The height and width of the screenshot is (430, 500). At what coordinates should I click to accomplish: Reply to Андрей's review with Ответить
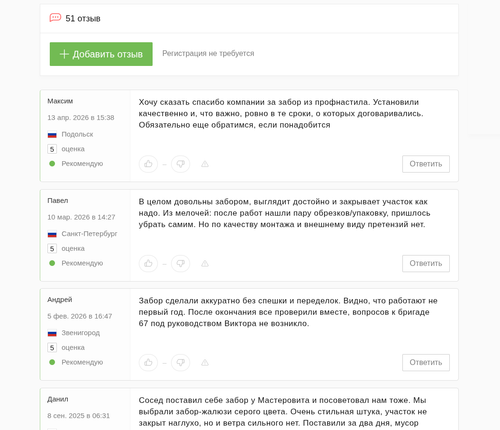[x=426, y=363]
